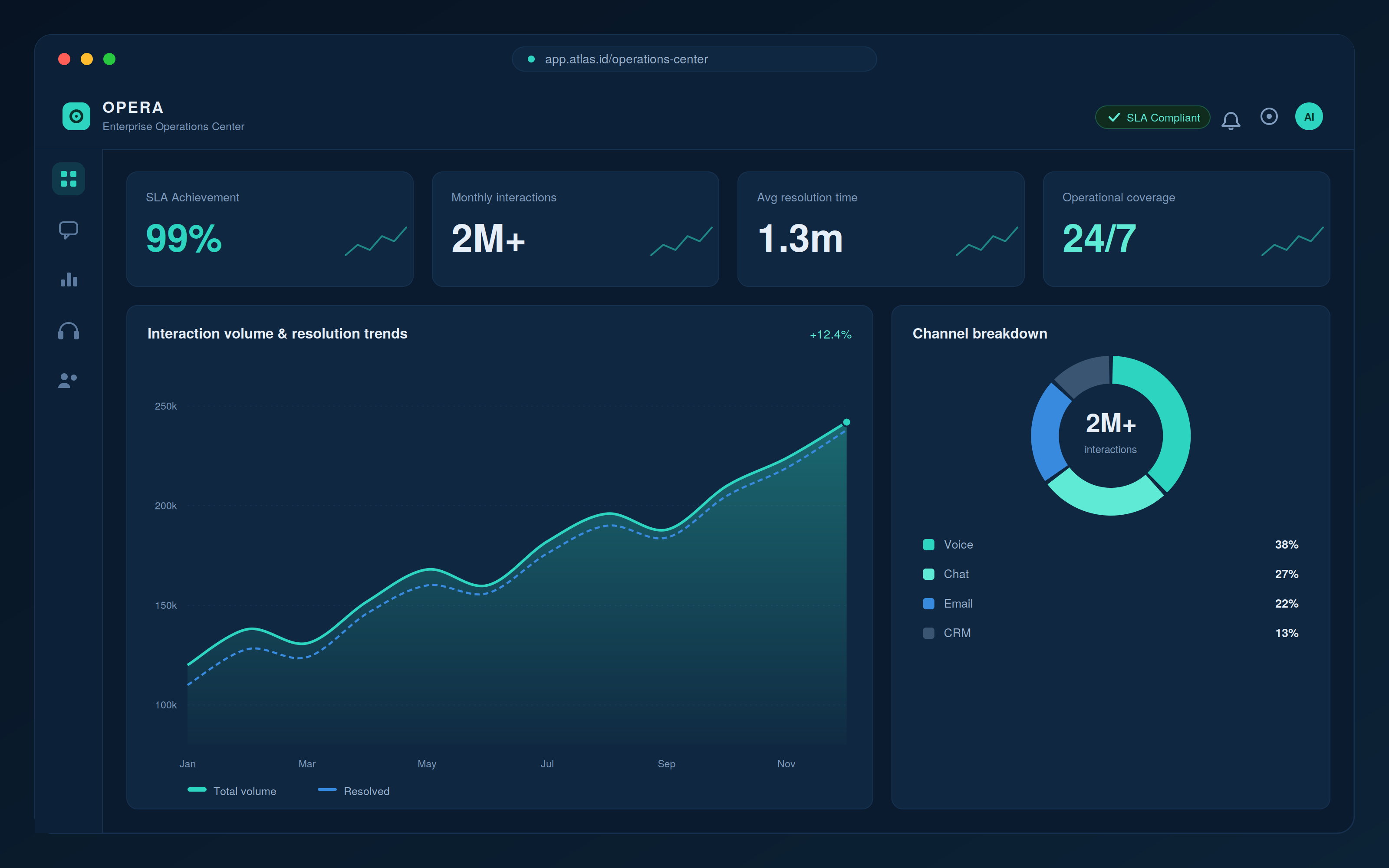The height and width of the screenshot is (868, 1389).
Task: Click the SLA Compliant status badge
Action: point(1152,117)
